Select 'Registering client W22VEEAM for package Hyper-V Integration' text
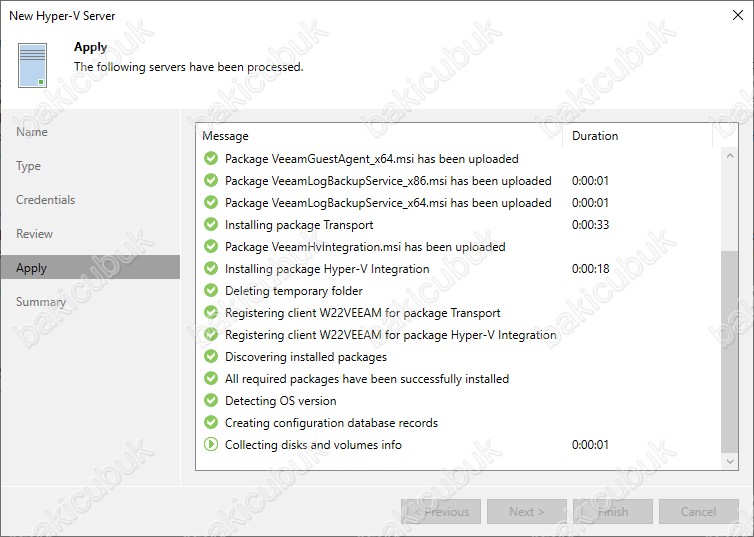 [x=390, y=335]
